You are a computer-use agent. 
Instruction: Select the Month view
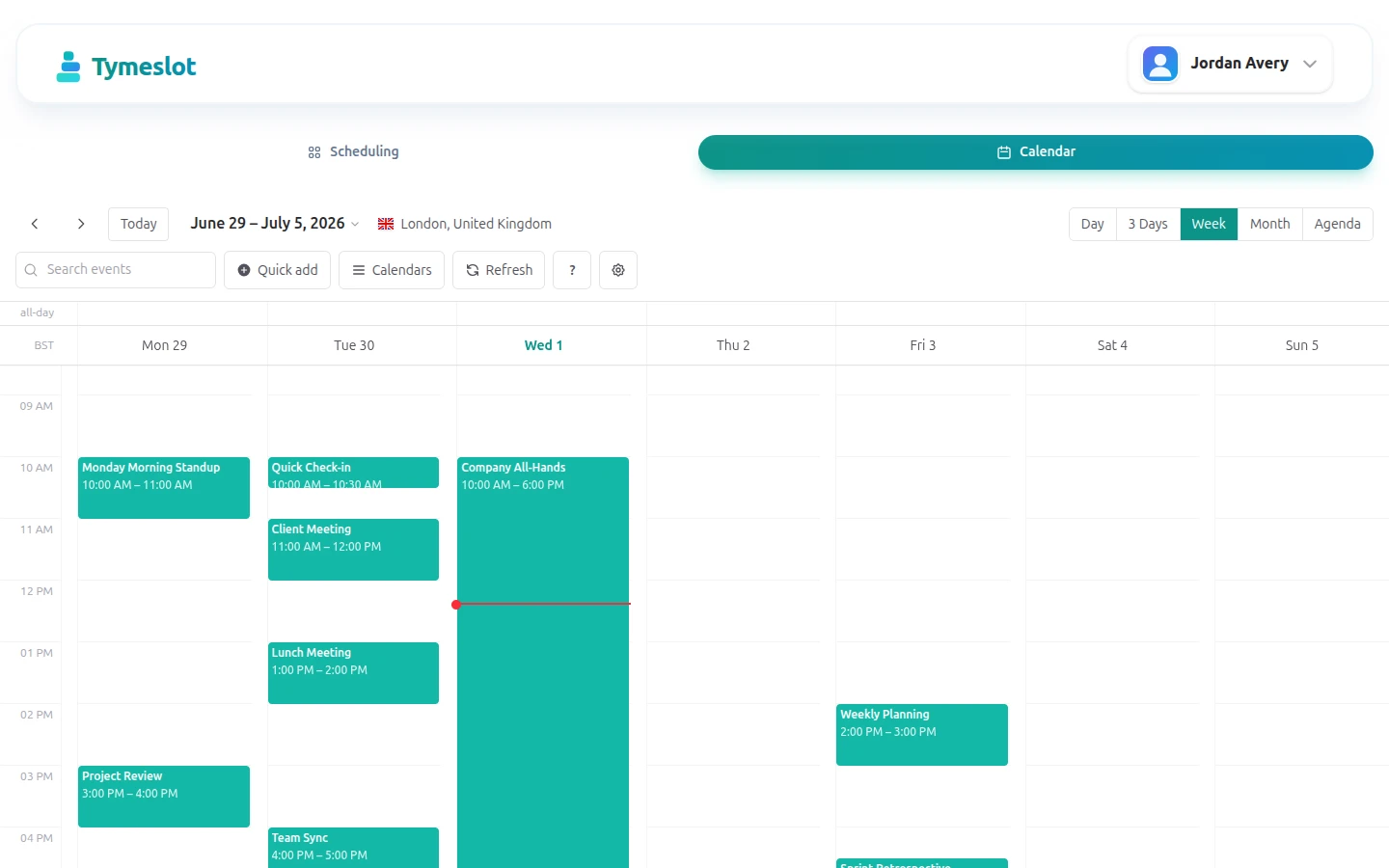click(1269, 224)
